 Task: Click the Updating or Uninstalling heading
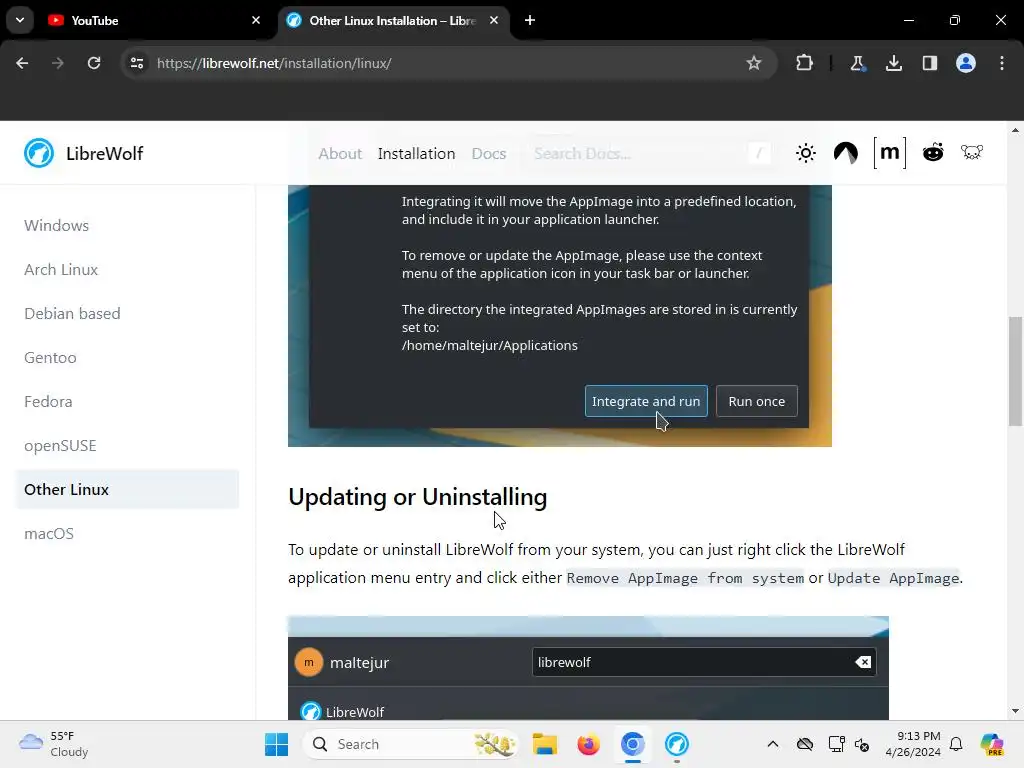click(x=417, y=497)
